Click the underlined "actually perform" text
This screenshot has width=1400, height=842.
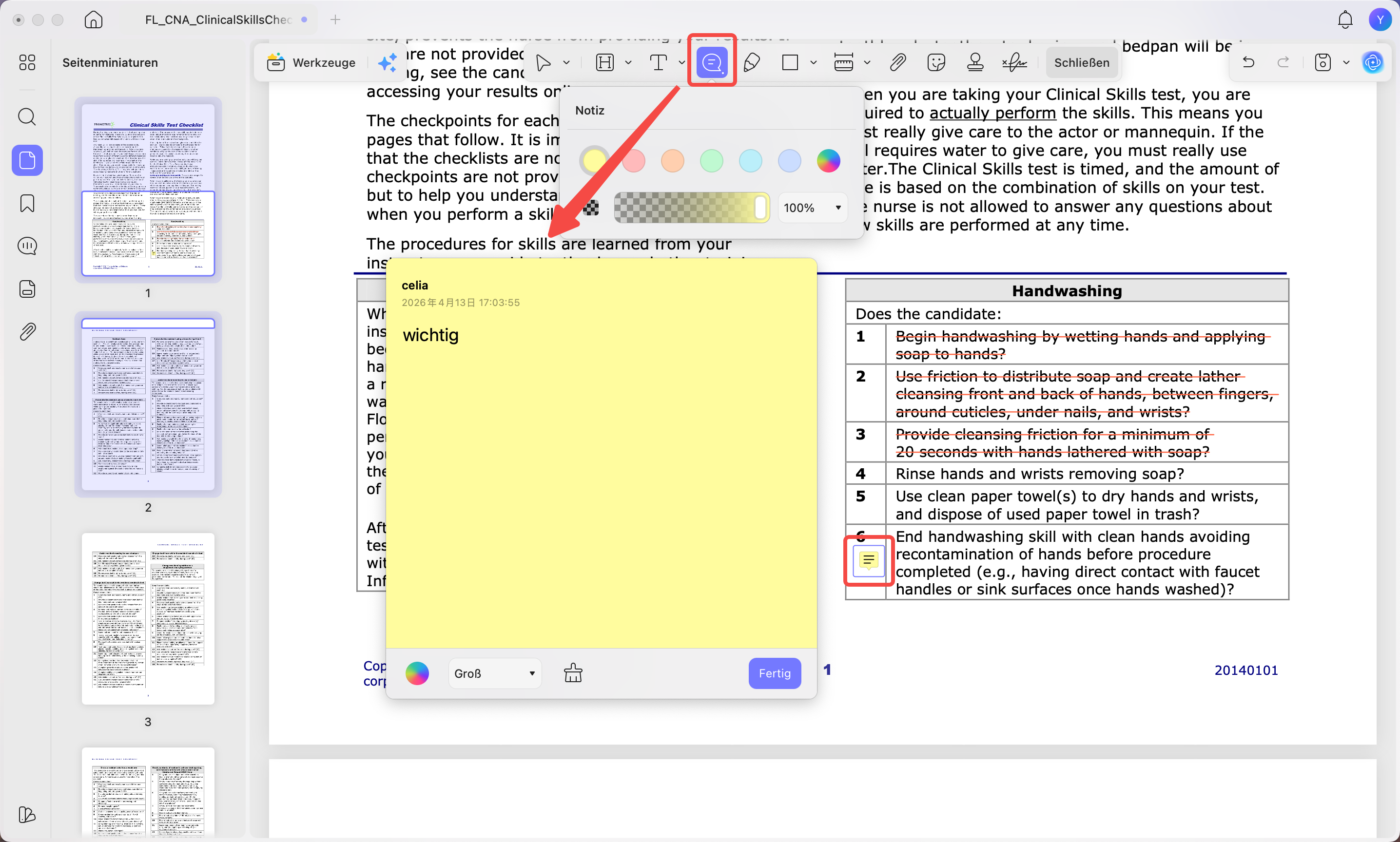pos(992,113)
